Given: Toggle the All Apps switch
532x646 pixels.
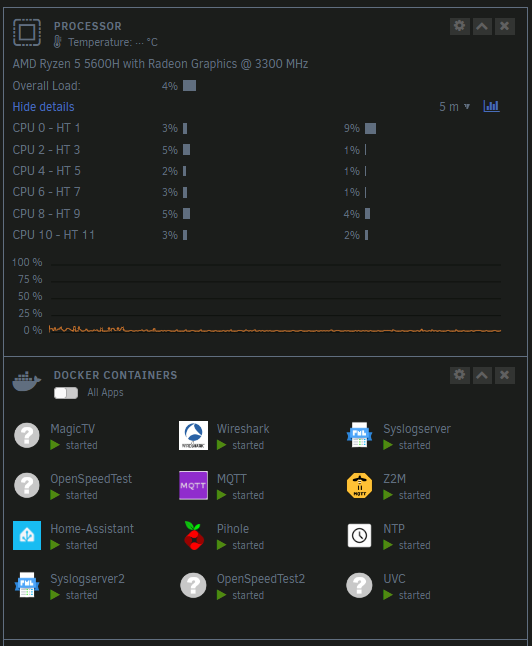Looking at the screenshot, I should coord(66,393).
